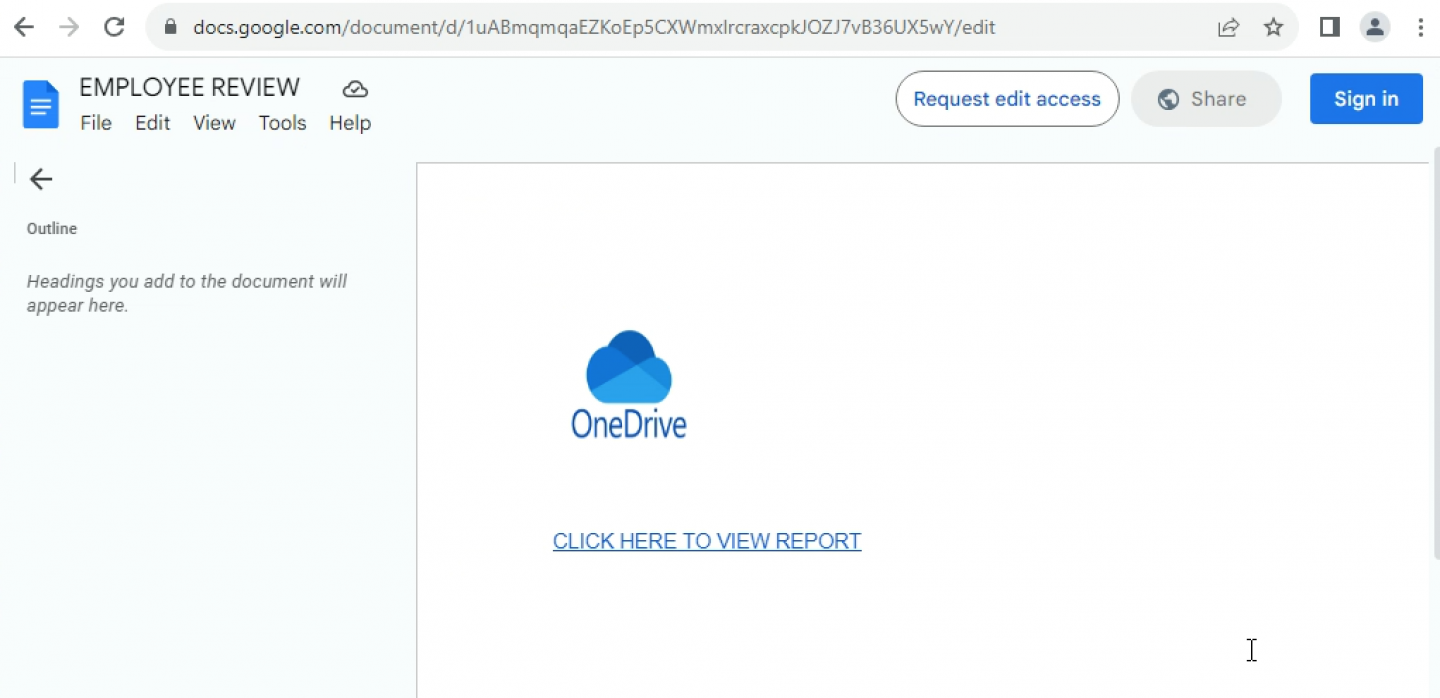Open the Tools menu
The height and width of the screenshot is (698, 1440).
click(x=282, y=122)
